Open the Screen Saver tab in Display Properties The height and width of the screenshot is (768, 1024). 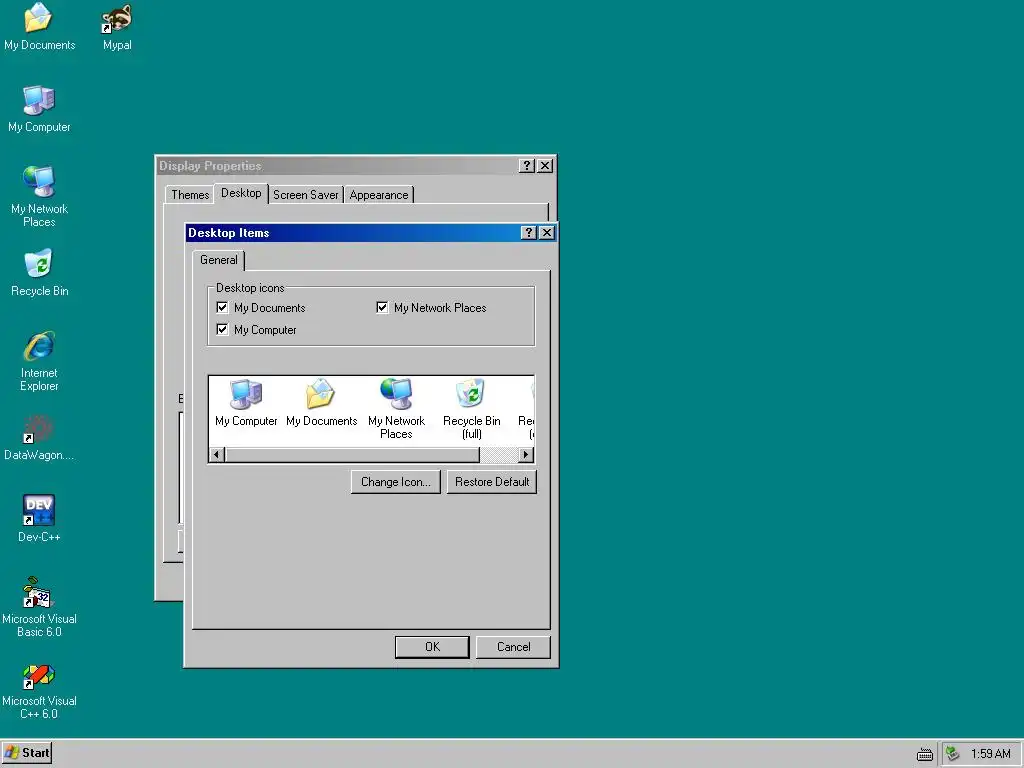click(x=306, y=195)
